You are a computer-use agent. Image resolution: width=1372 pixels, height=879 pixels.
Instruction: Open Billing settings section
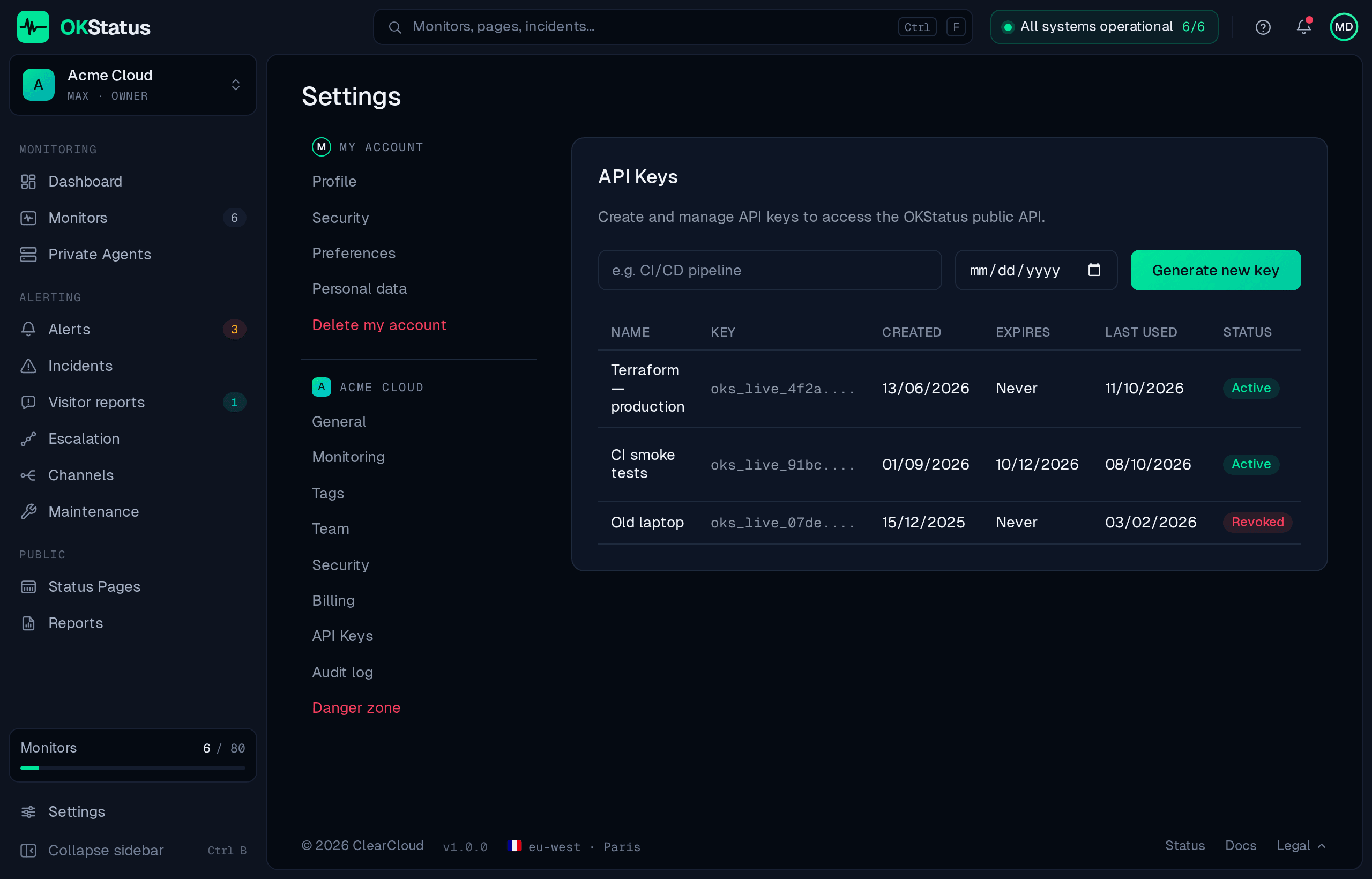[x=333, y=600]
